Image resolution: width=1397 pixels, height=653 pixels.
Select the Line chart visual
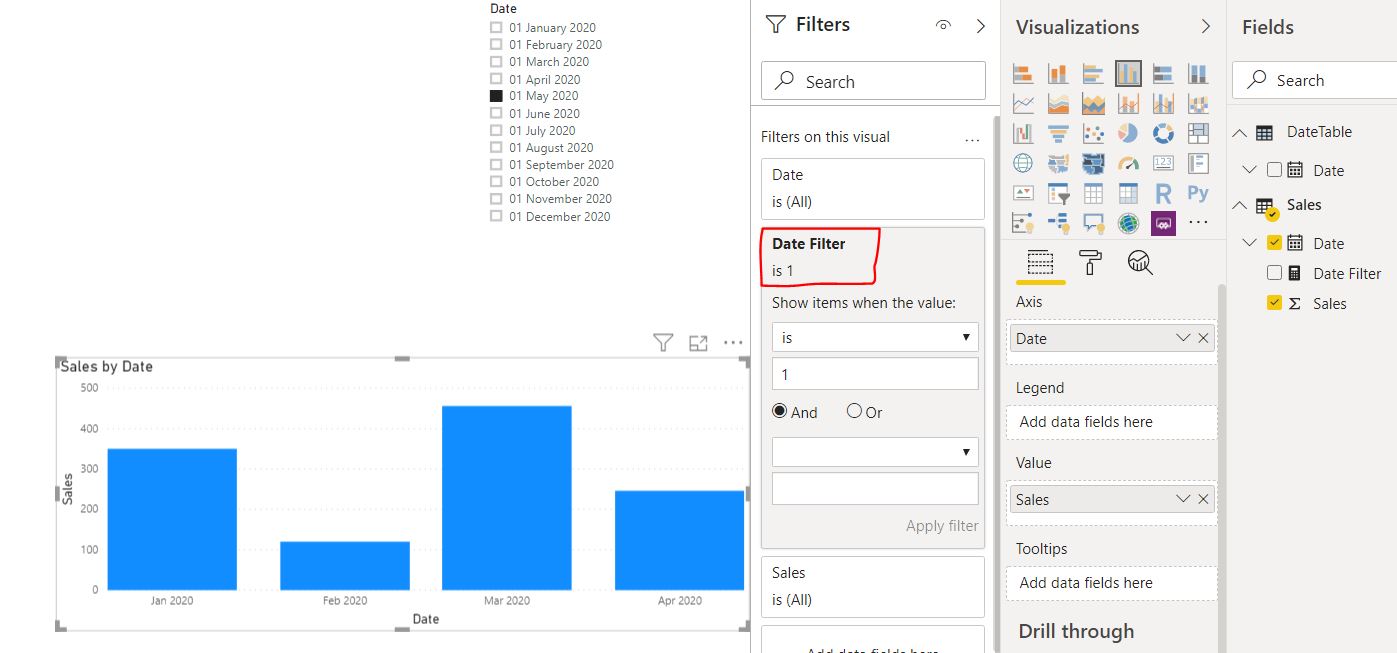click(x=1023, y=103)
